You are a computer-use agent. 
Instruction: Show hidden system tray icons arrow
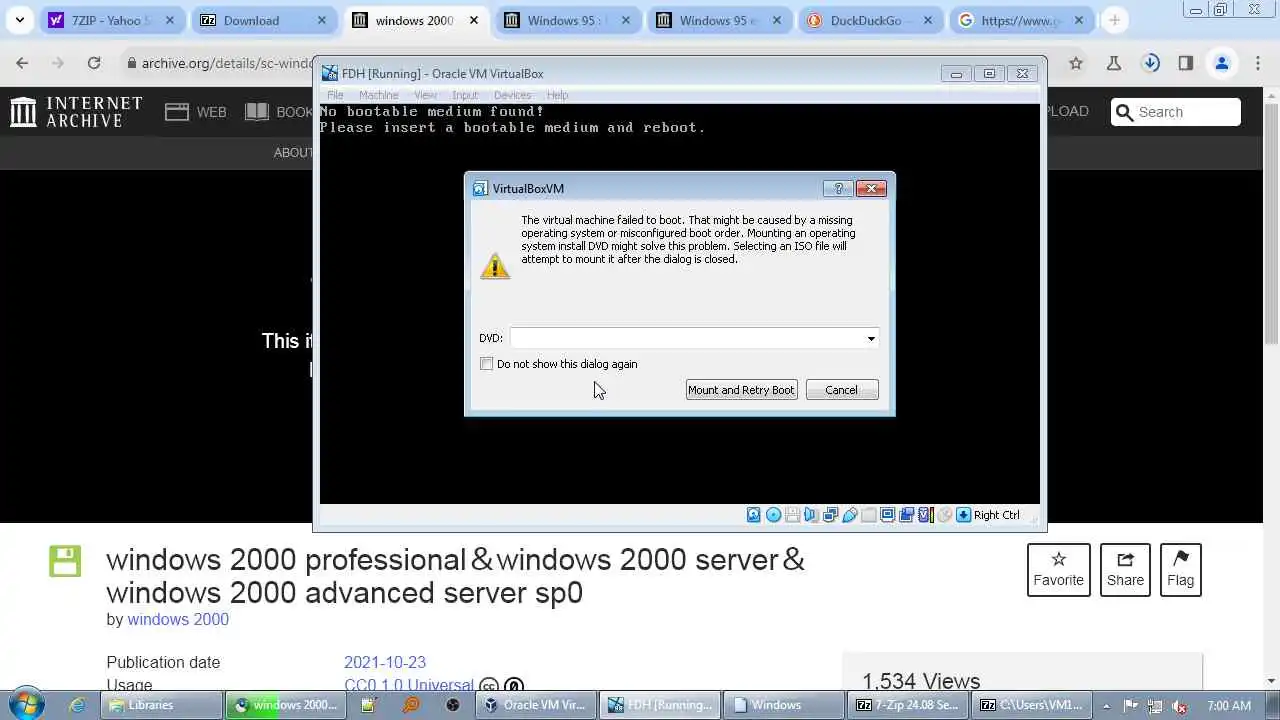(x=1106, y=705)
